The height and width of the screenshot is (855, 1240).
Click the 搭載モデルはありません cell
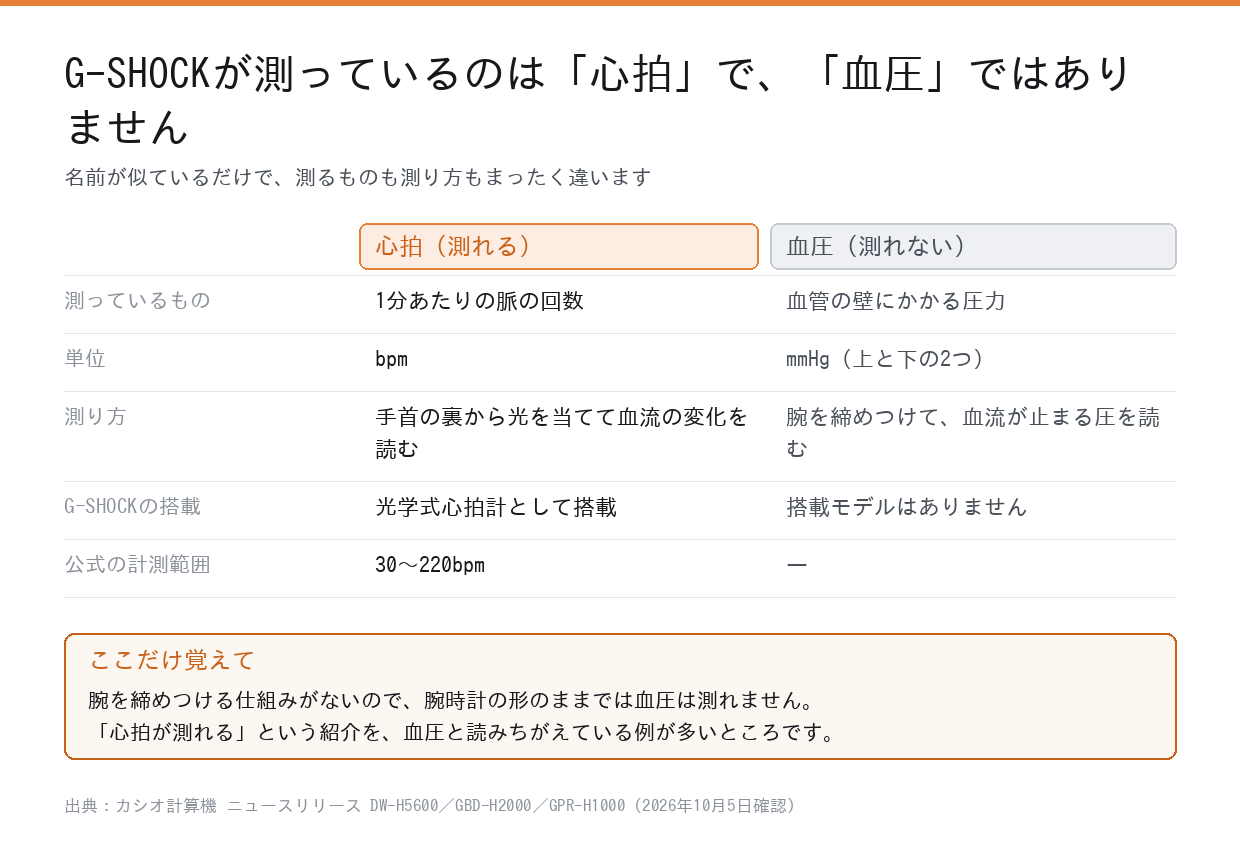point(907,507)
